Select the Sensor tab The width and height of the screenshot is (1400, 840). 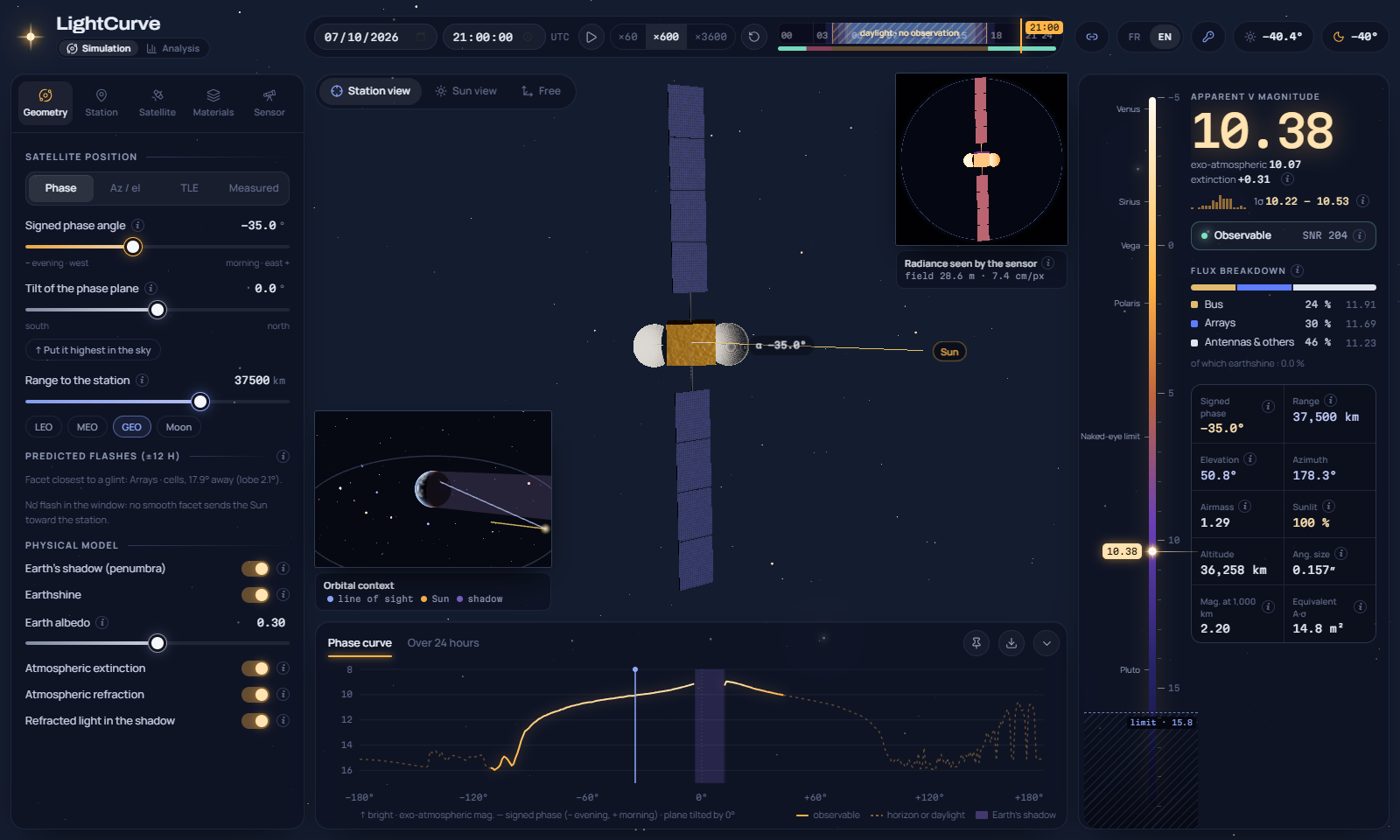pyautogui.click(x=269, y=102)
